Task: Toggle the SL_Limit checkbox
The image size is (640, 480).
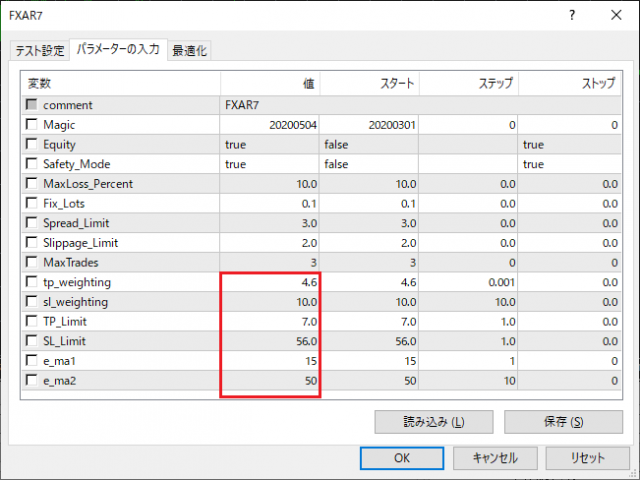Action: pos(31,340)
